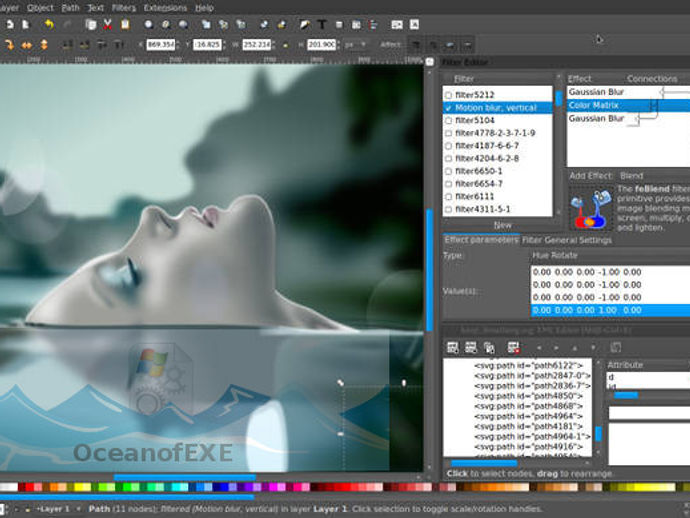This screenshot has width=690, height=518.
Task: Tick the filter6111 checkbox
Action: click(449, 197)
